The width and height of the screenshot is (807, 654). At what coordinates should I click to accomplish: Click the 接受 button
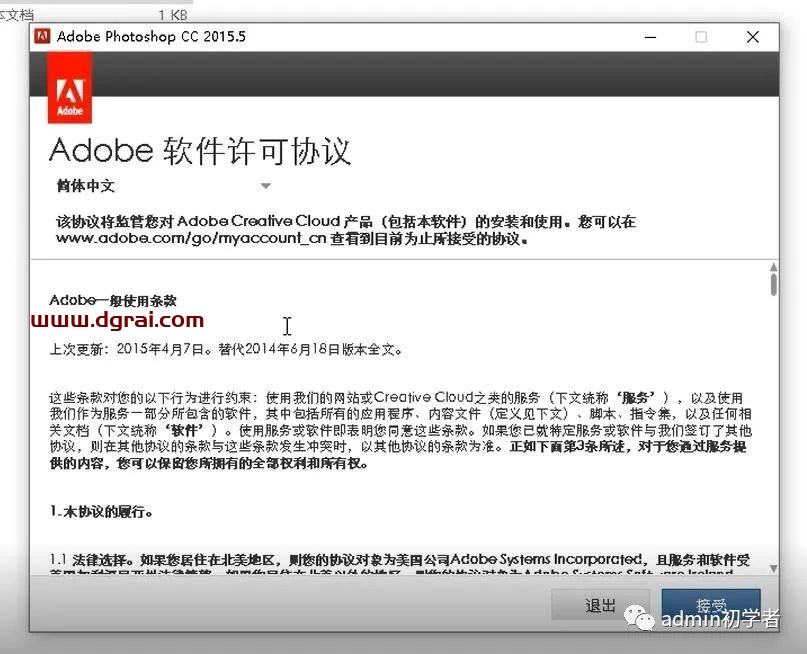click(711, 605)
